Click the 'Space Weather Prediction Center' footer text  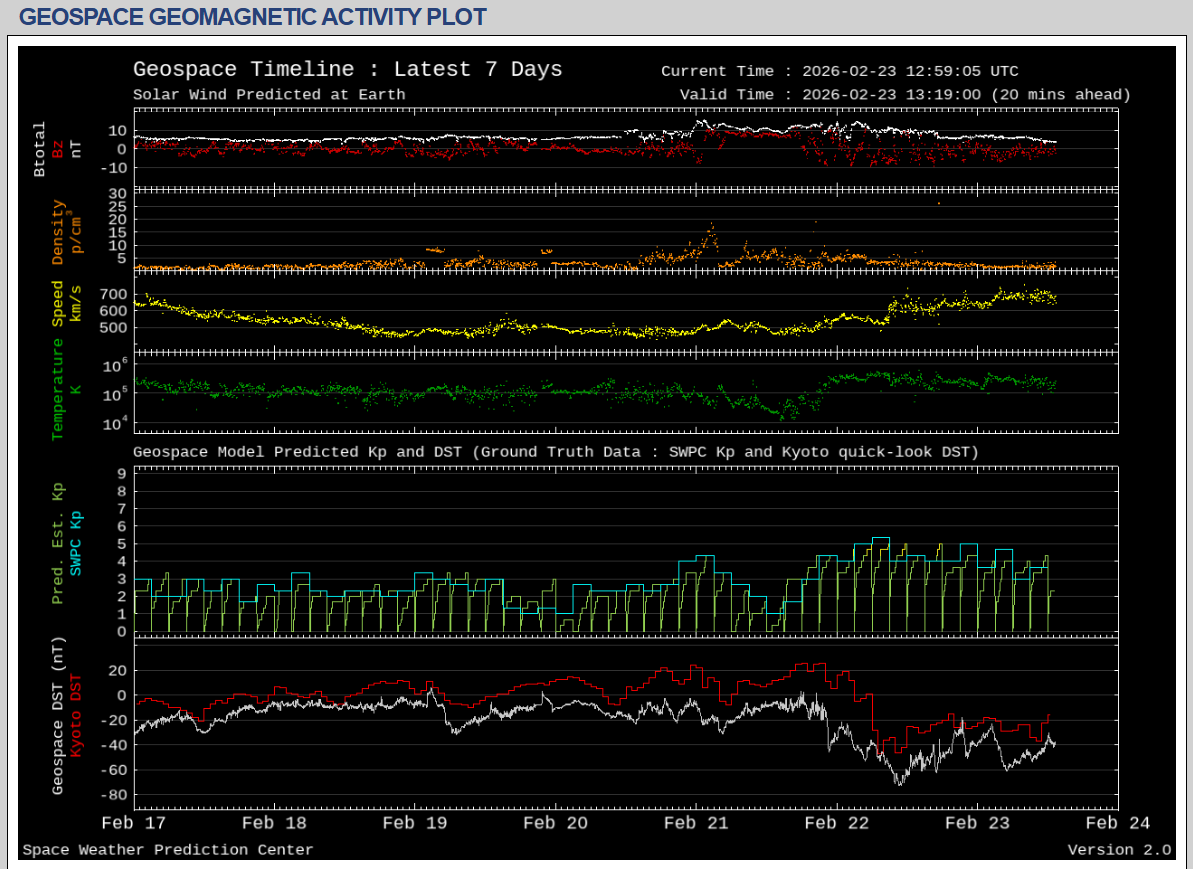point(168,850)
